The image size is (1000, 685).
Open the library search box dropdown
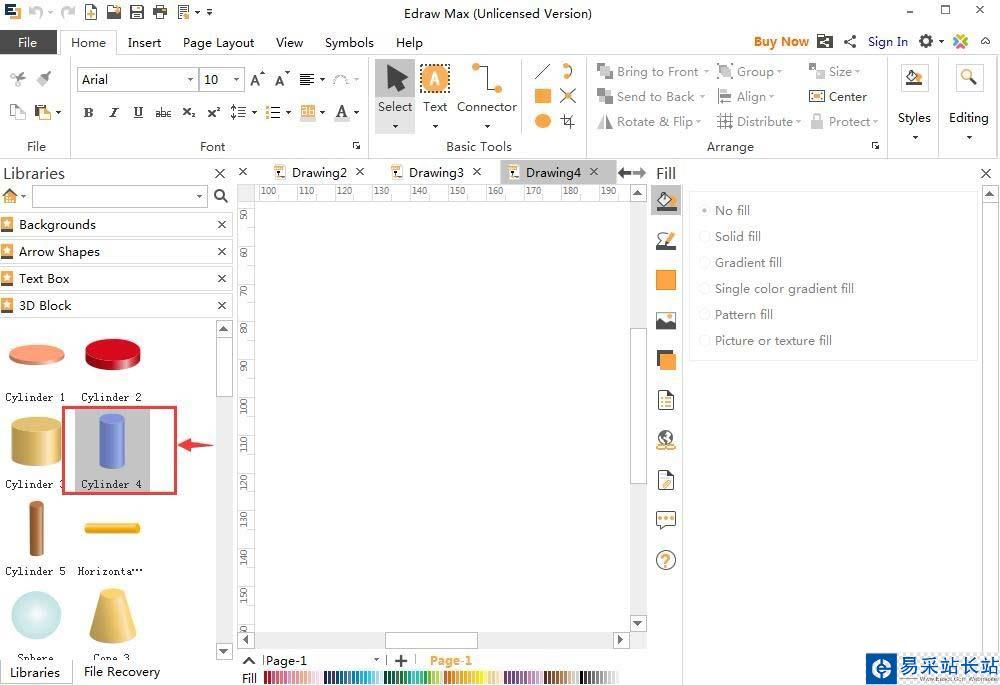click(x=200, y=196)
